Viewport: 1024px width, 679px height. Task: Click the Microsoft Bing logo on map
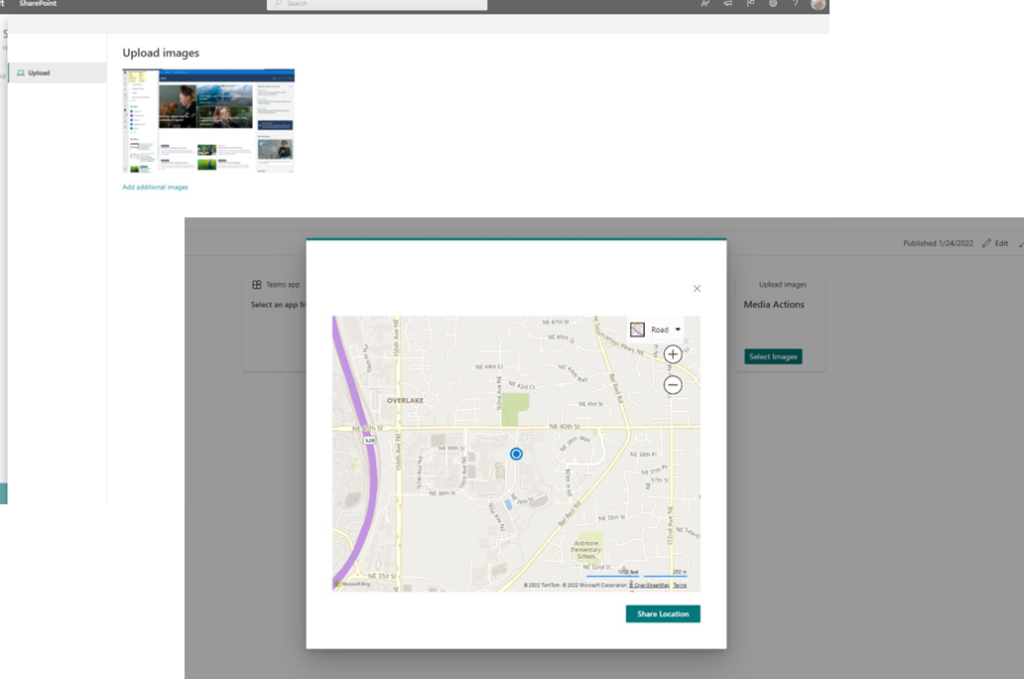pos(353,584)
